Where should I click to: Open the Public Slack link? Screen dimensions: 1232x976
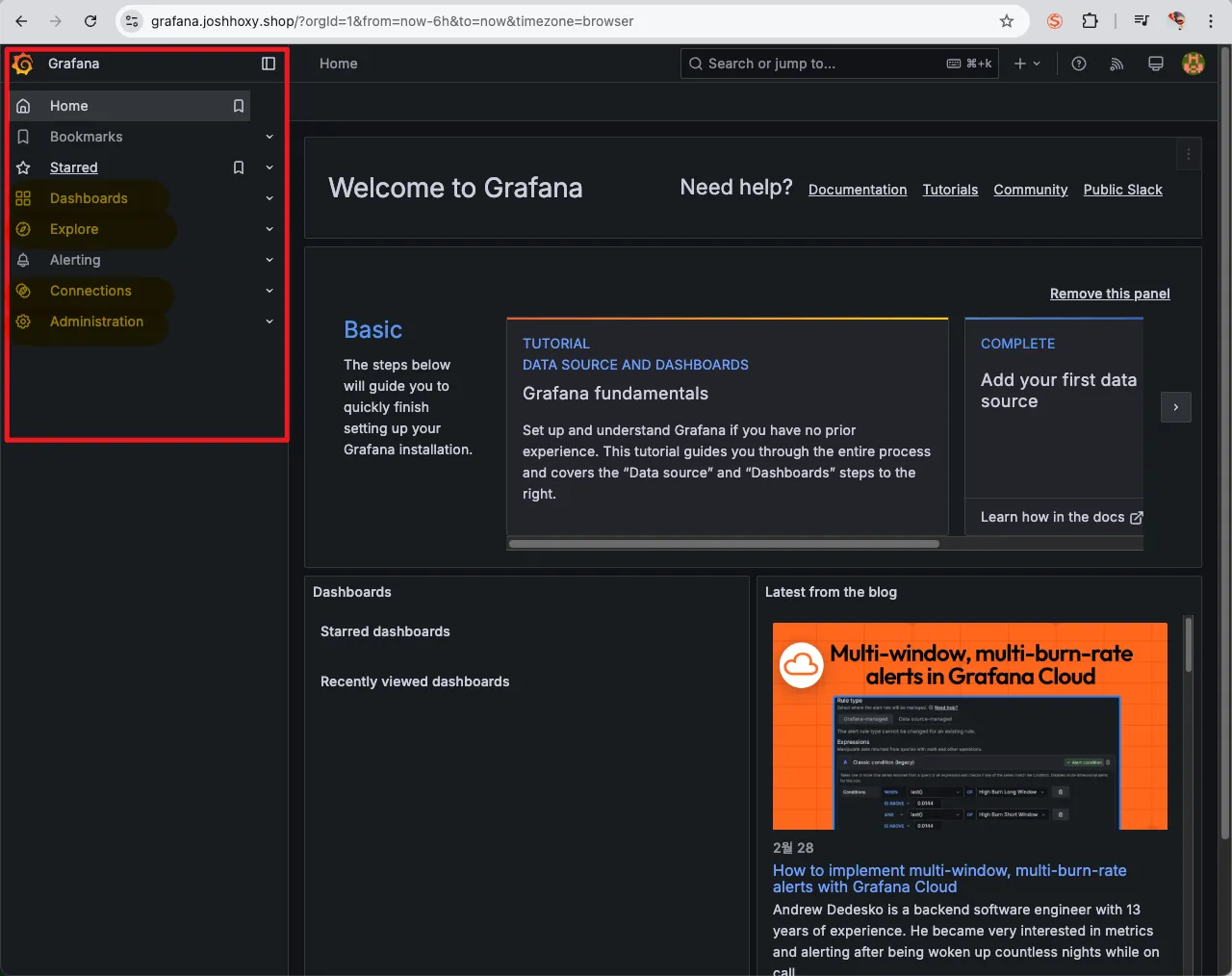(x=1123, y=190)
